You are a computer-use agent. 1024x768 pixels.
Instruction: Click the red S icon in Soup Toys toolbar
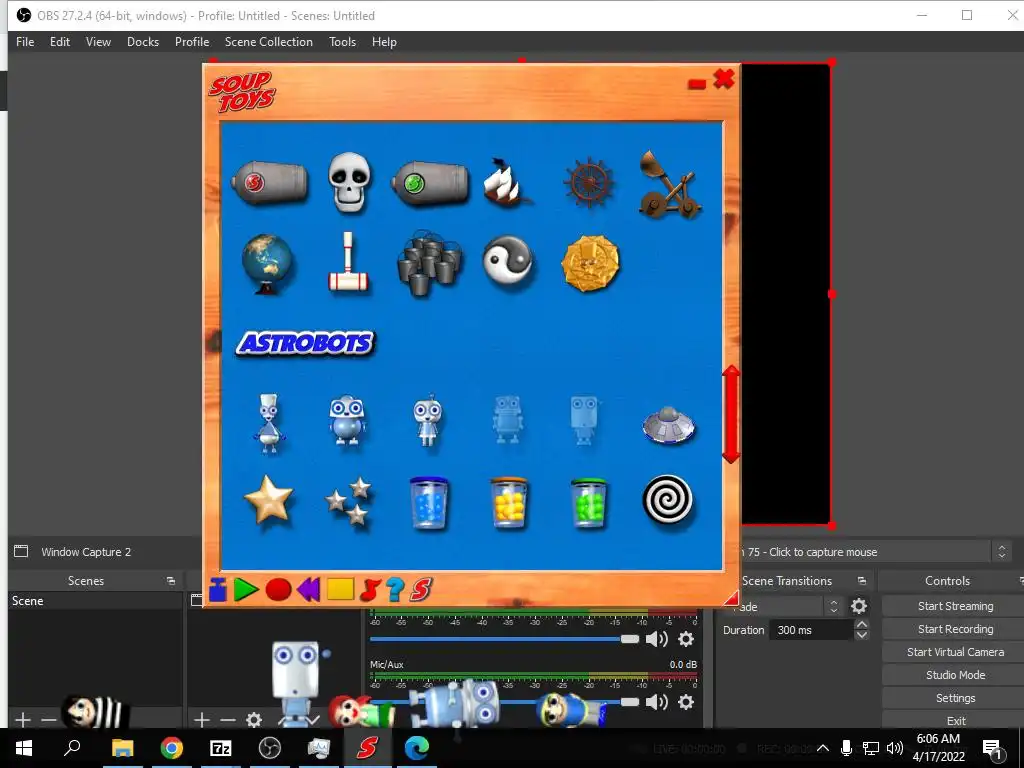(x=421, y=590)
